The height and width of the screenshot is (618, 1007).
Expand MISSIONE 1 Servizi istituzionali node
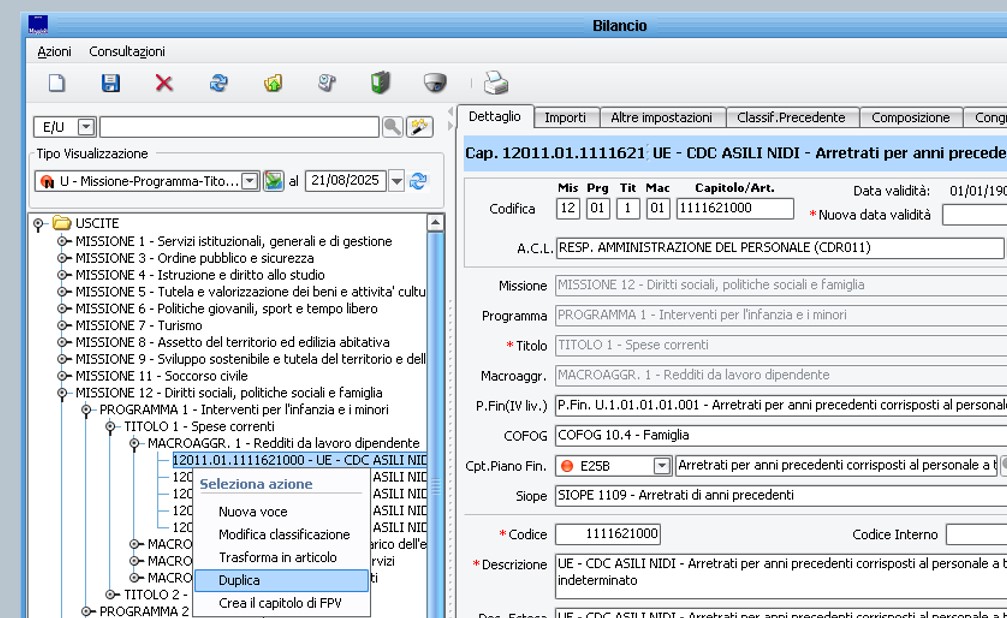pyautogui.click(x=63, y=241)
